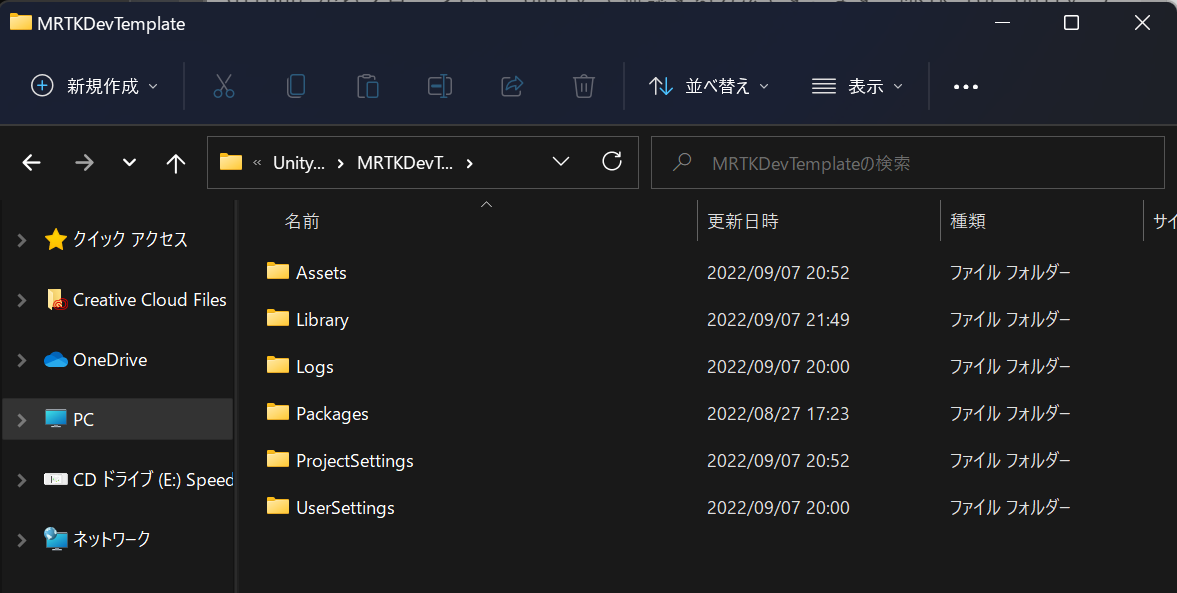Go forward with the right arrow

pos(84,162)
